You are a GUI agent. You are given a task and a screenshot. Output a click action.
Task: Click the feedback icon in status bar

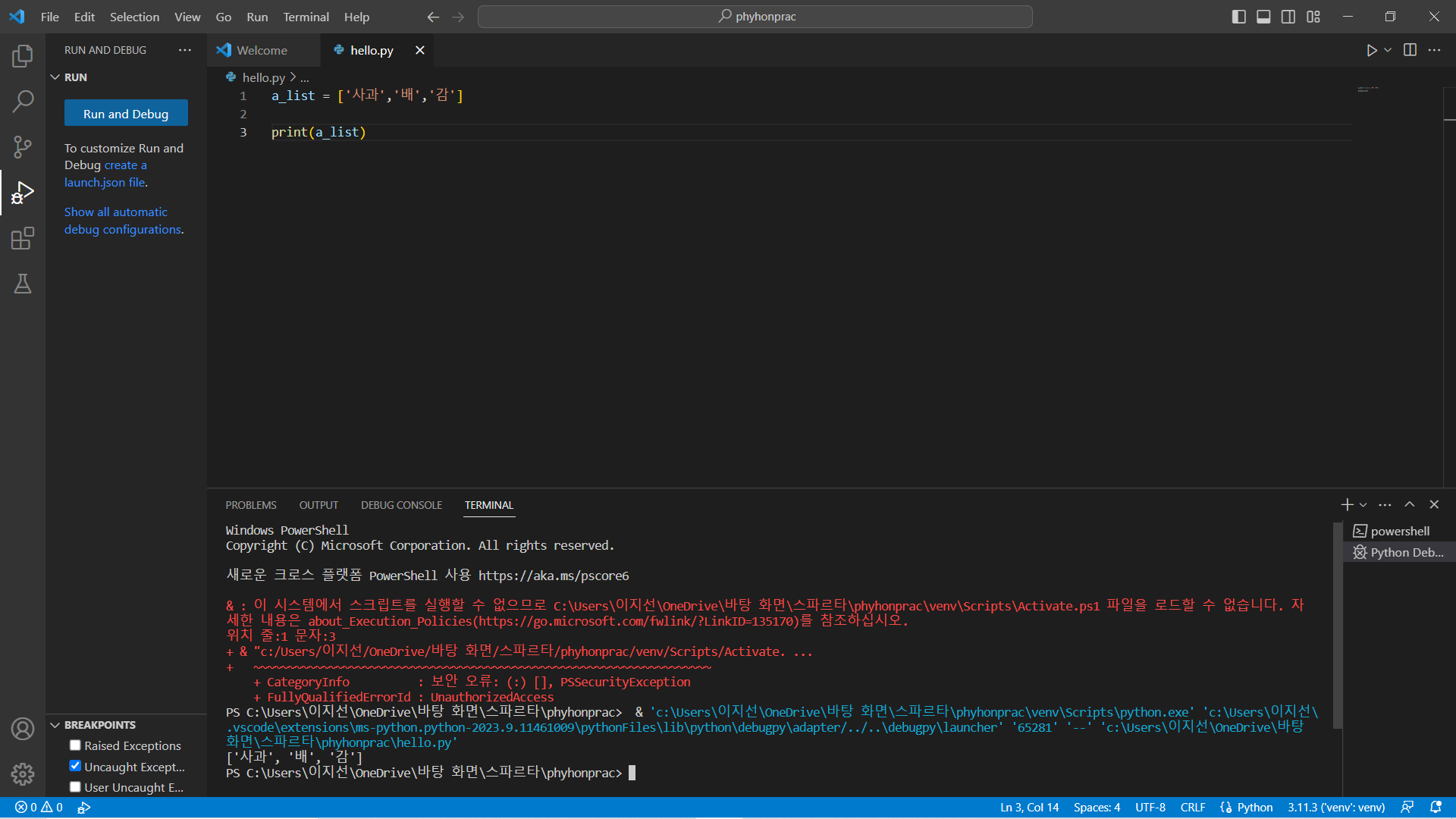pyautogui.click(x=1407, y=808)
